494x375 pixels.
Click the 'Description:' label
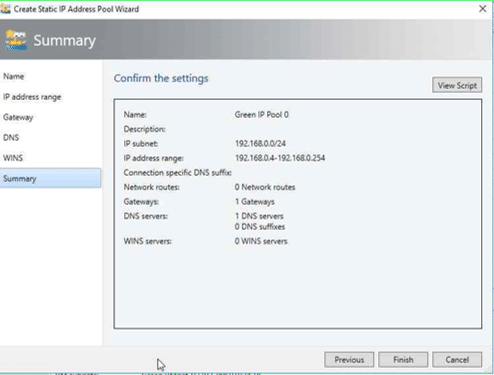click(144, 129)
